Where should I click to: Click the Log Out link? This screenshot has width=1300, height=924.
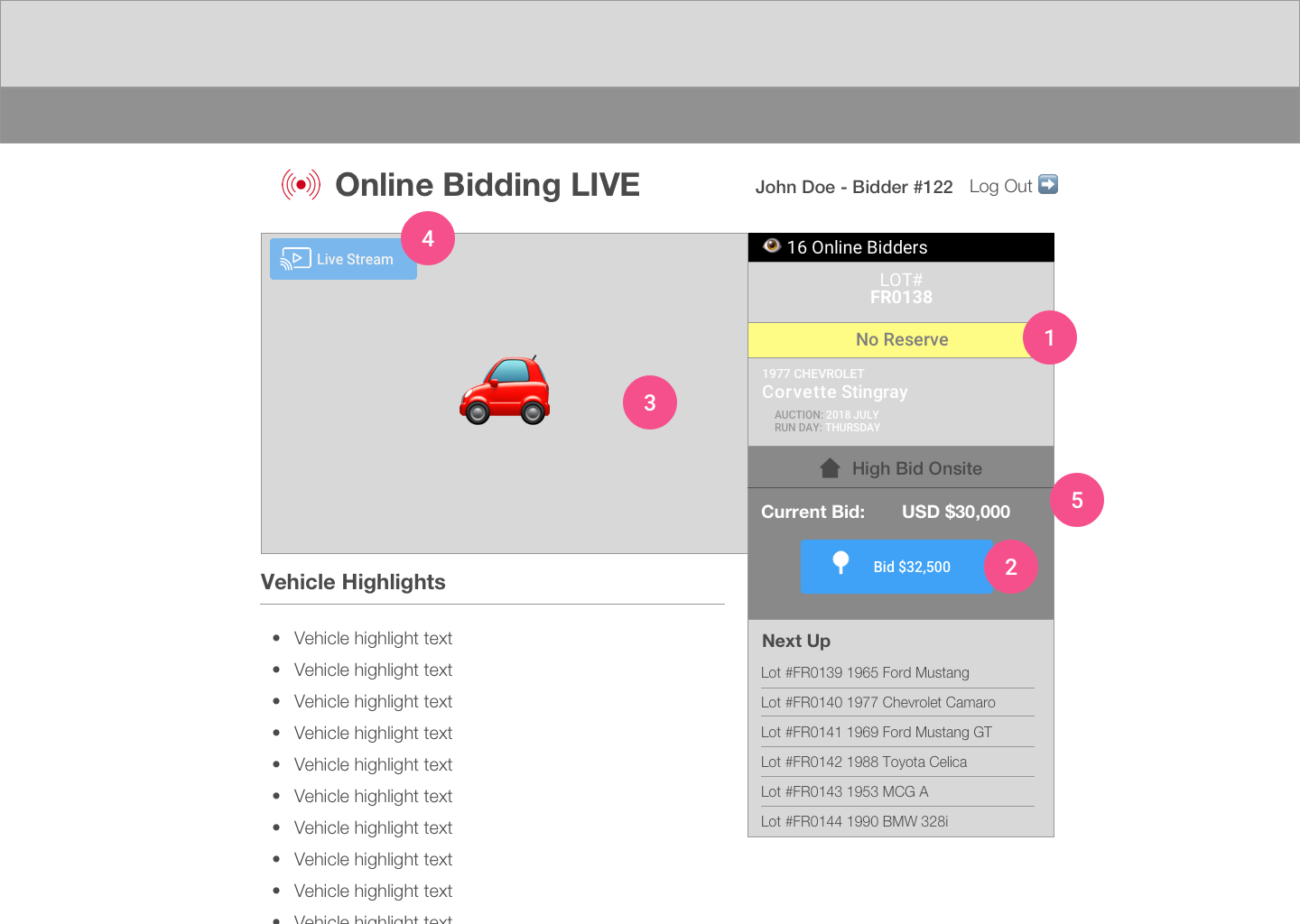coord(1000,186)
